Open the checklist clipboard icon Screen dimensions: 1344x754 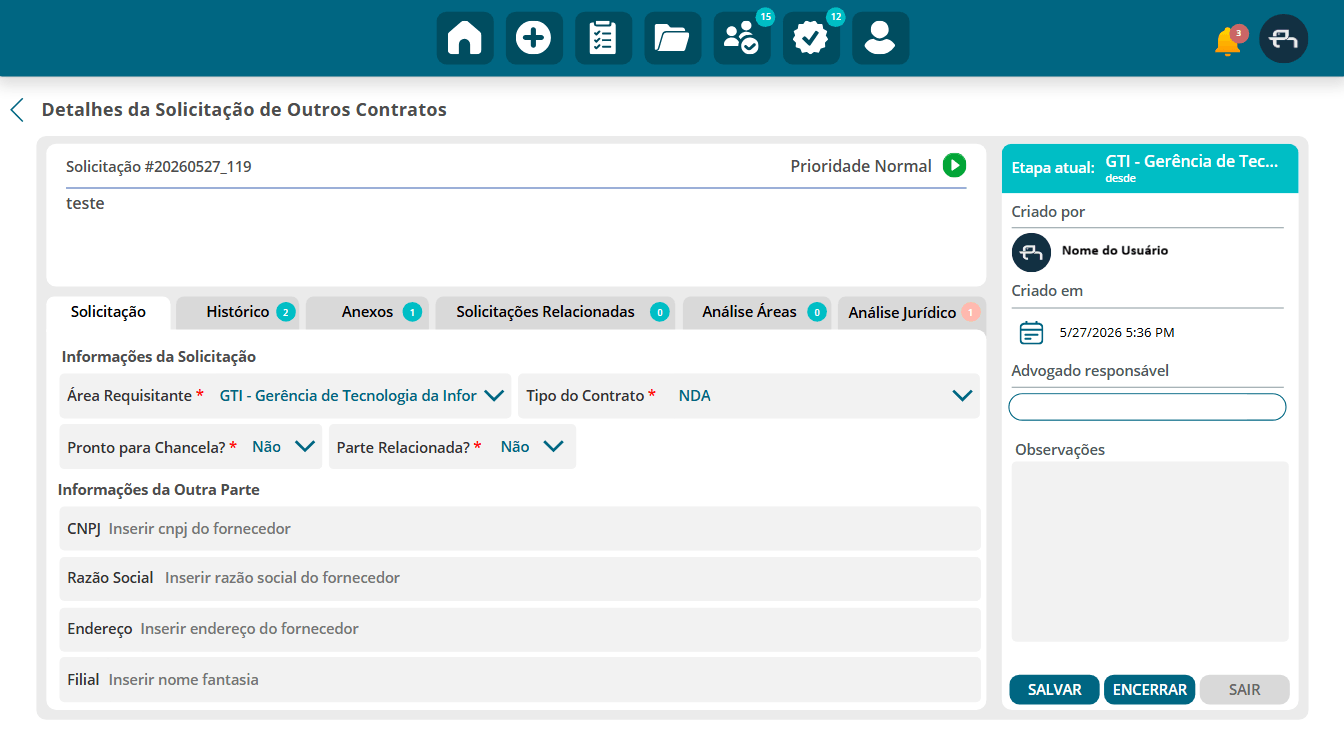(x=603, y=38)
